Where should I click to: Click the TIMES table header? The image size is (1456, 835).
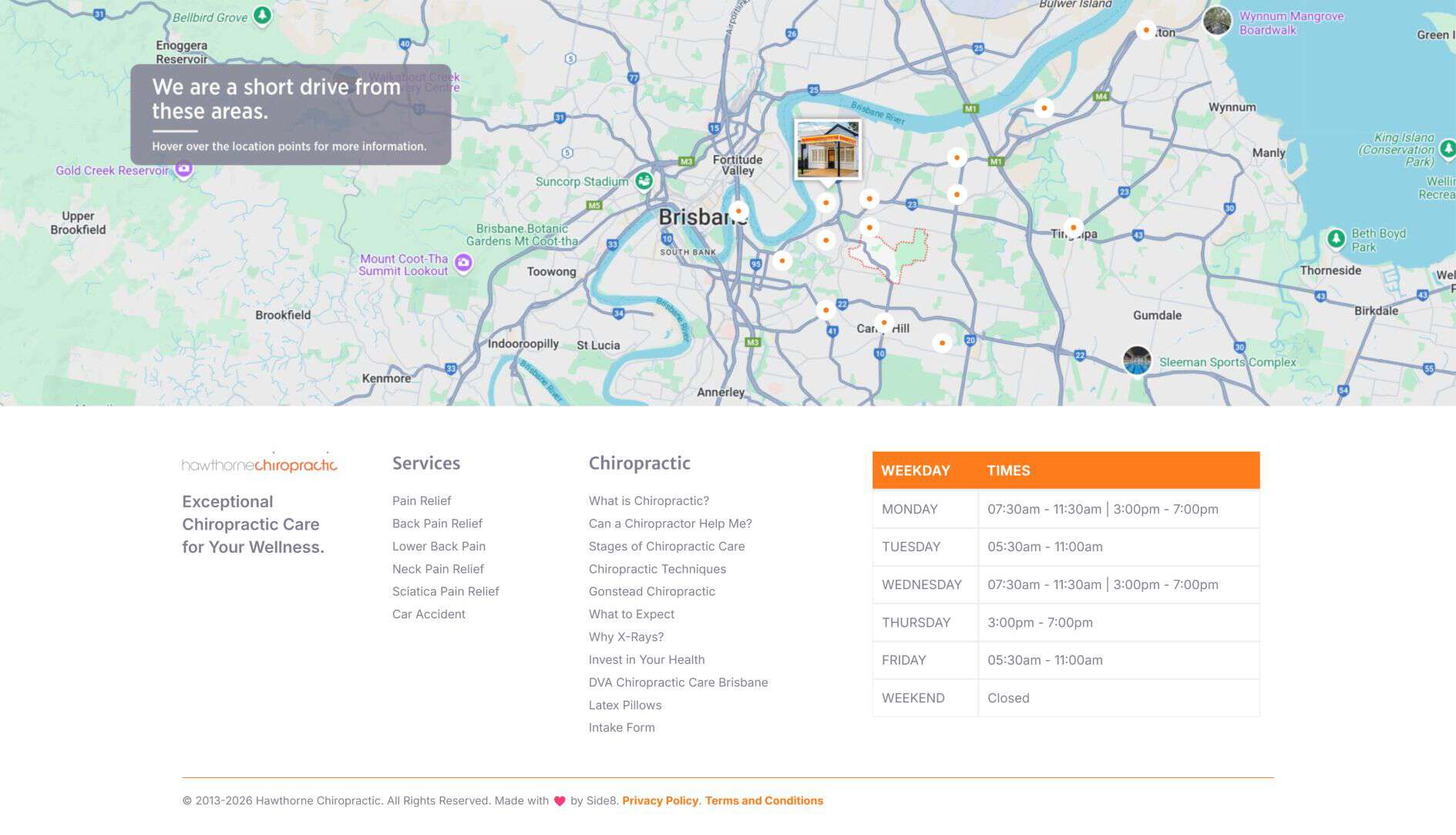point(1008,470)
